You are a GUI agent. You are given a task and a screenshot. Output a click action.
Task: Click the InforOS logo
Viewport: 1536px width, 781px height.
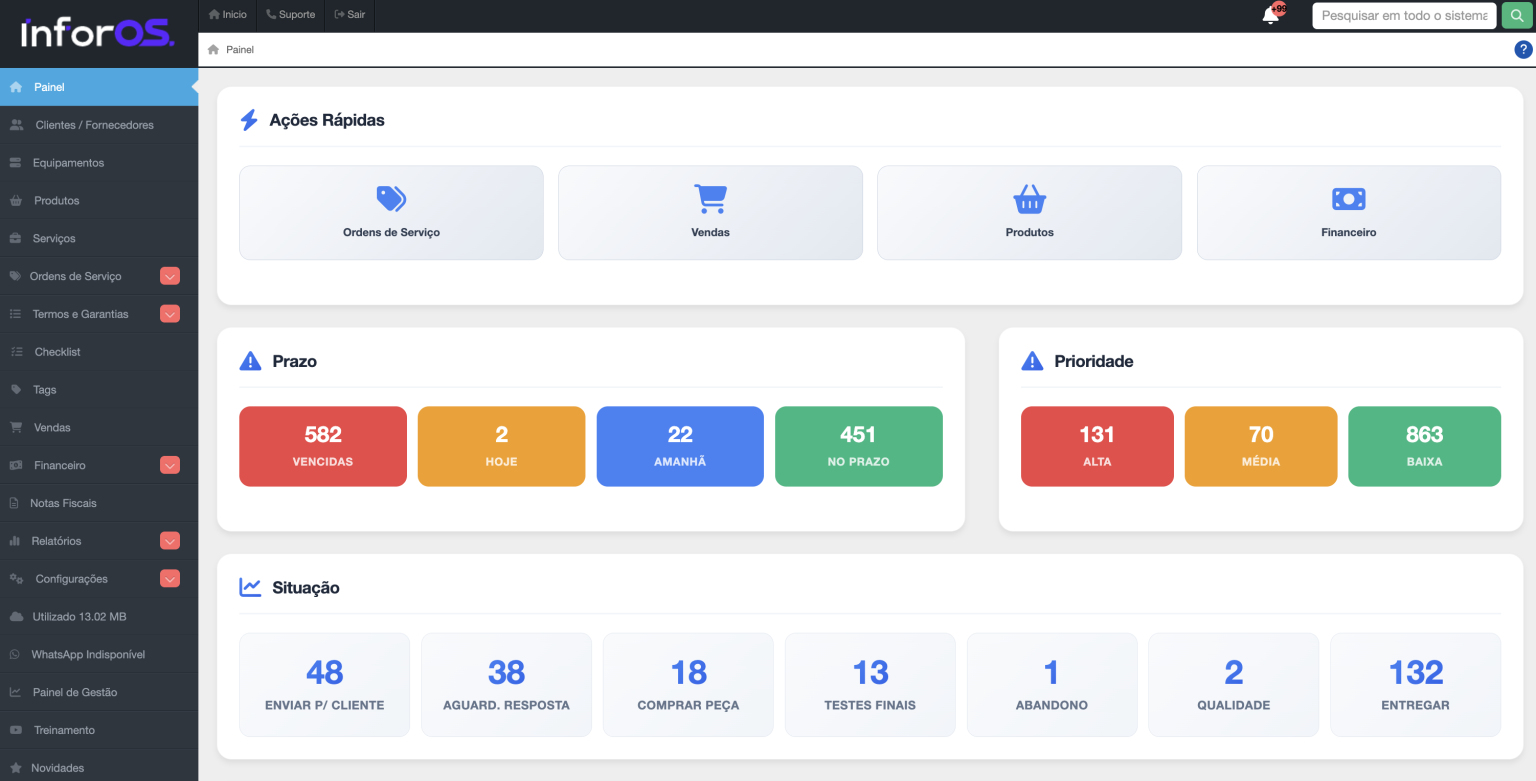(x=98, y=33)
